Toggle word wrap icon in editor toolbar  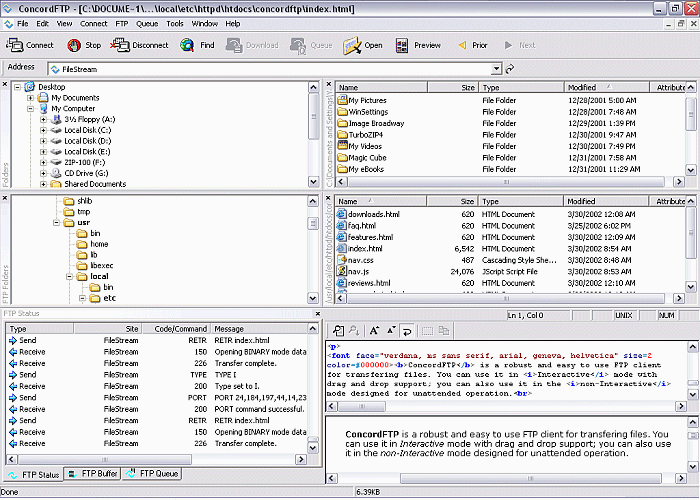pyautogui.click(x=407, y=331)
